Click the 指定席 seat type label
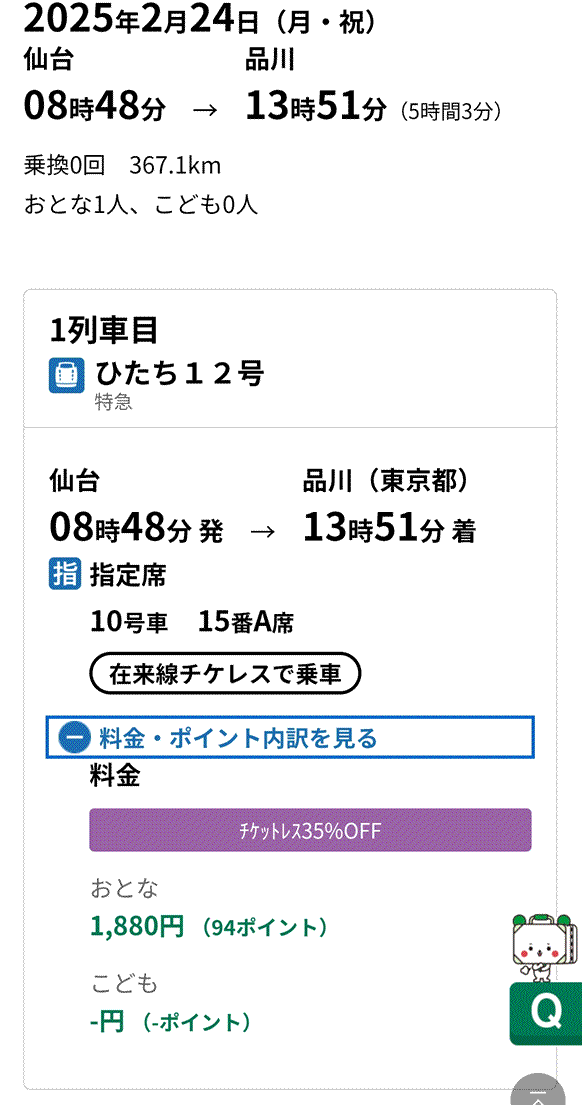The height and width of the screenshot is (1105, 582). coord(128,576)
